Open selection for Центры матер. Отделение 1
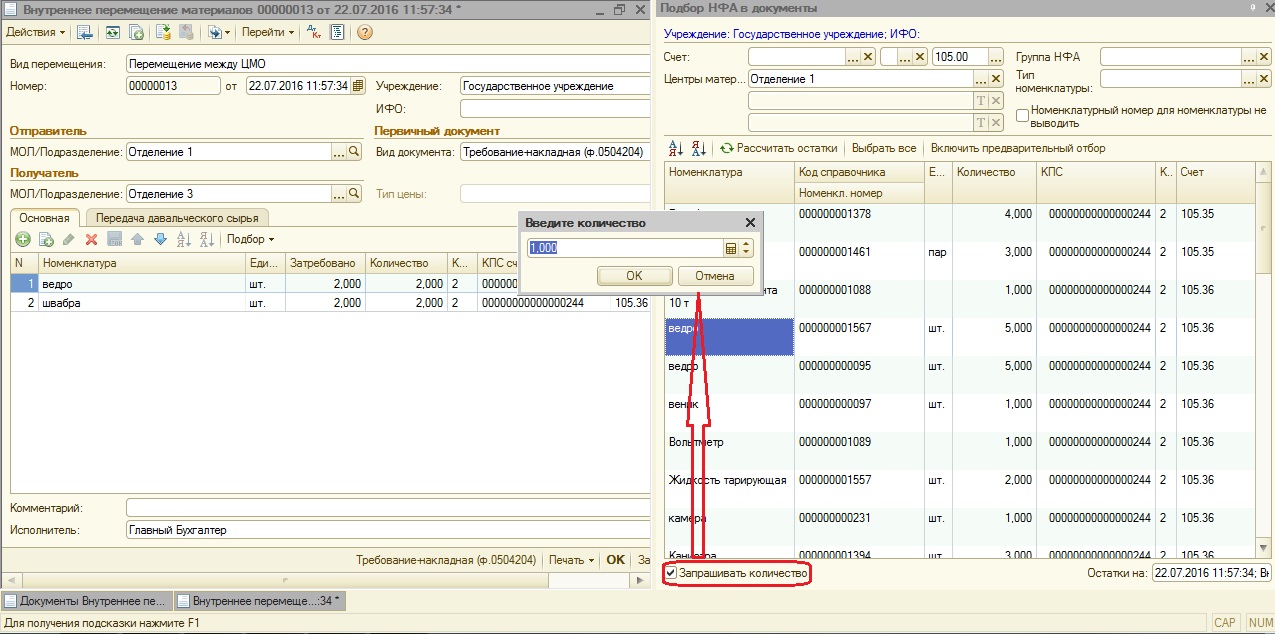This screenshot has width=1275, height=634. coord(981,78)
